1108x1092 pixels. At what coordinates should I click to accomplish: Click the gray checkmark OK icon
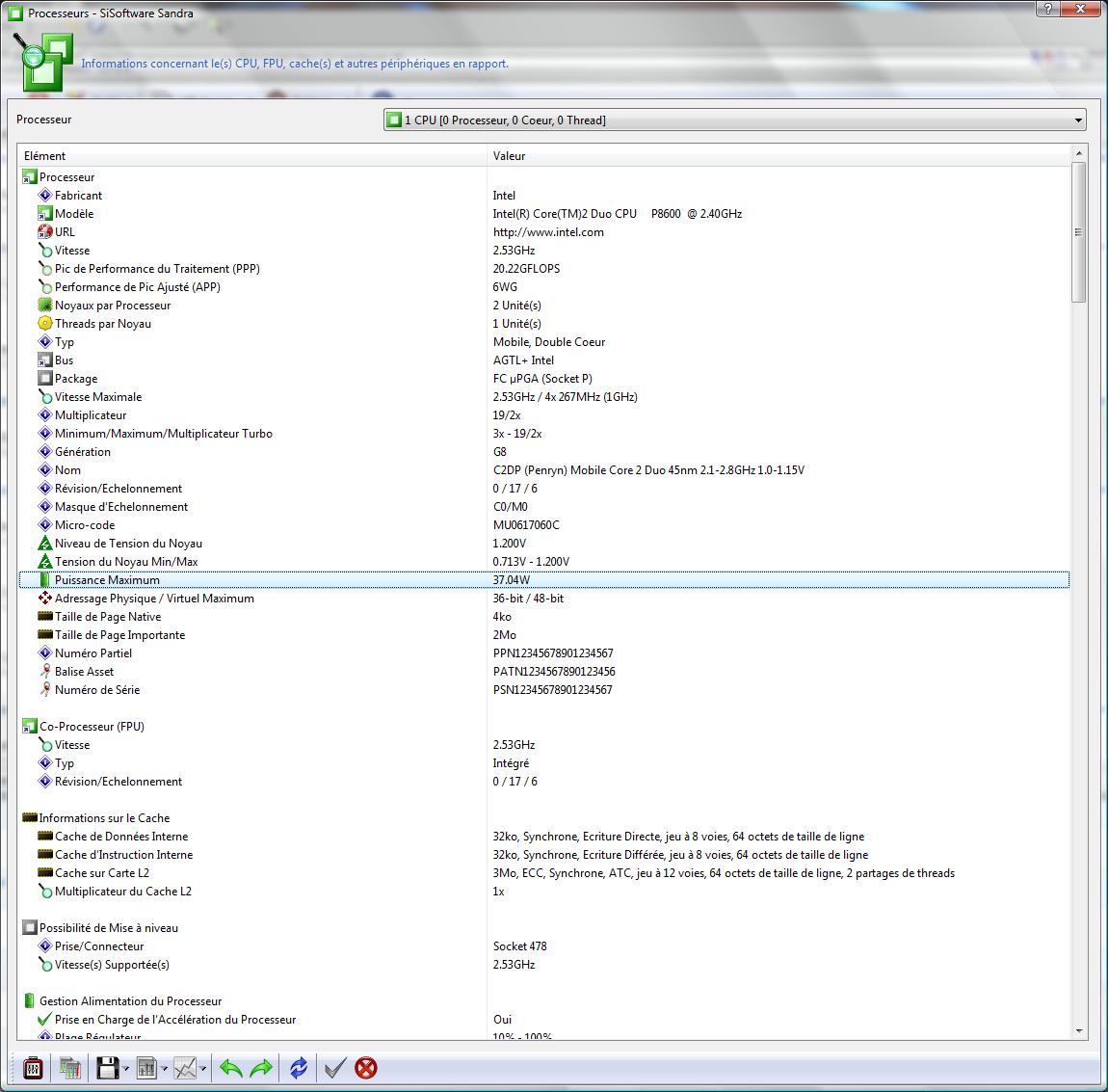click(x=334, y=1068)
